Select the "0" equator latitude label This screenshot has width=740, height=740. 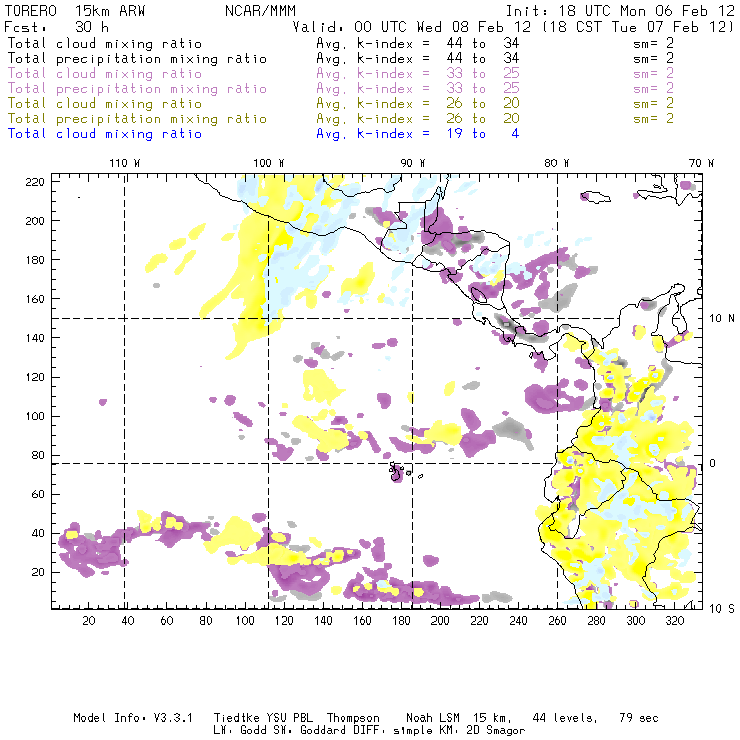(713, 463)
